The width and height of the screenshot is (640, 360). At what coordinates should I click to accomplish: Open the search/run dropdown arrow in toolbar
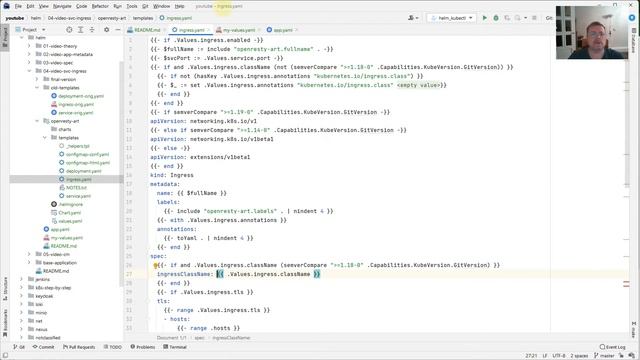[x=525, y=18]
